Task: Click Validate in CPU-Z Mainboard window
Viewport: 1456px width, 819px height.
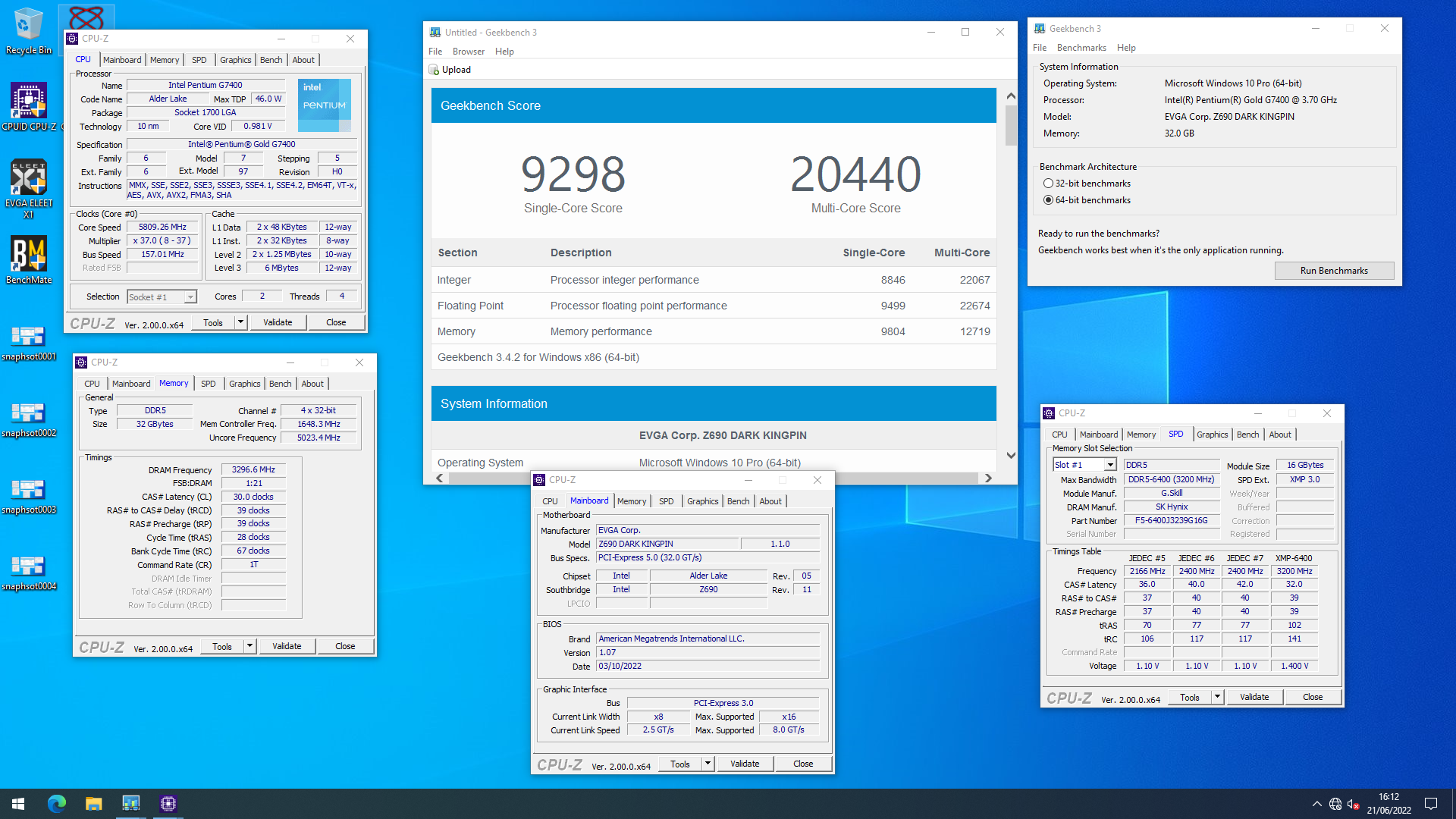Action: point(745,764)
